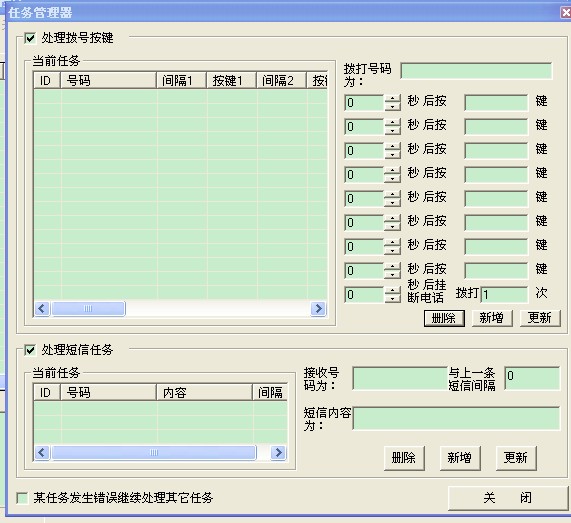Click the key field in eighth 秒后按 row
The height and width of the screenshot is (523, 571).
(x=496, y=271)
